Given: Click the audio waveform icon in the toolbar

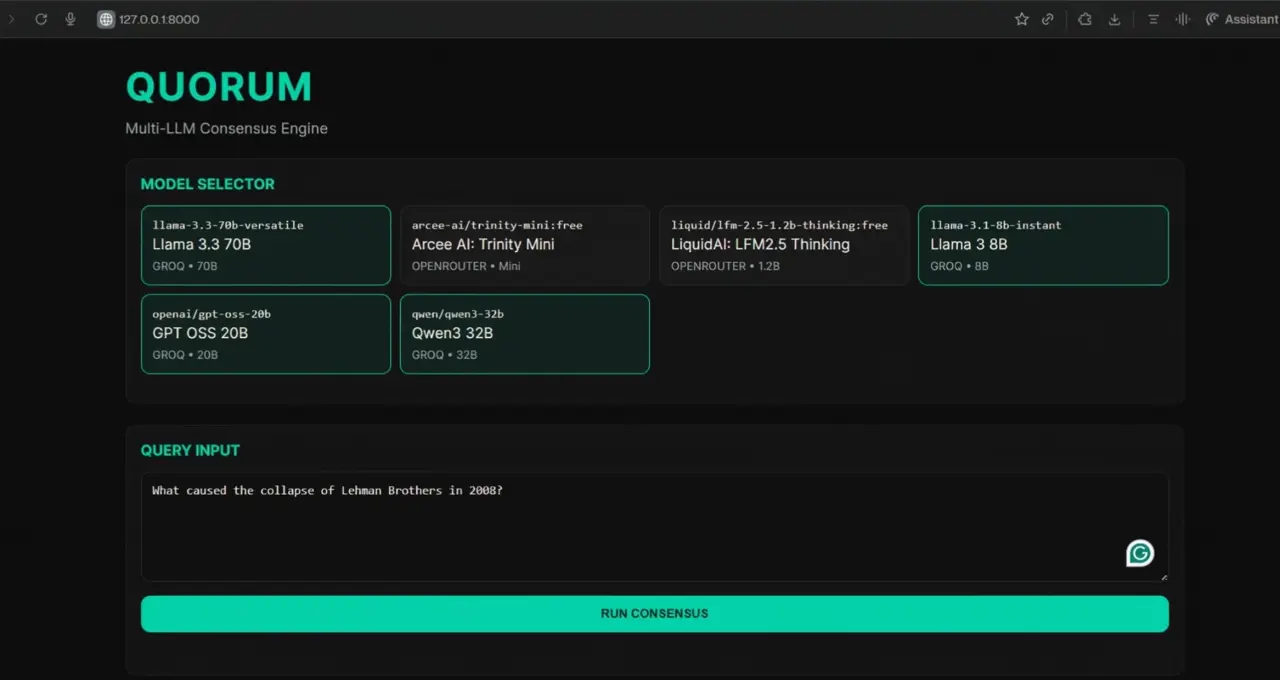Looking at the screenshot, I should point(1183,19).
